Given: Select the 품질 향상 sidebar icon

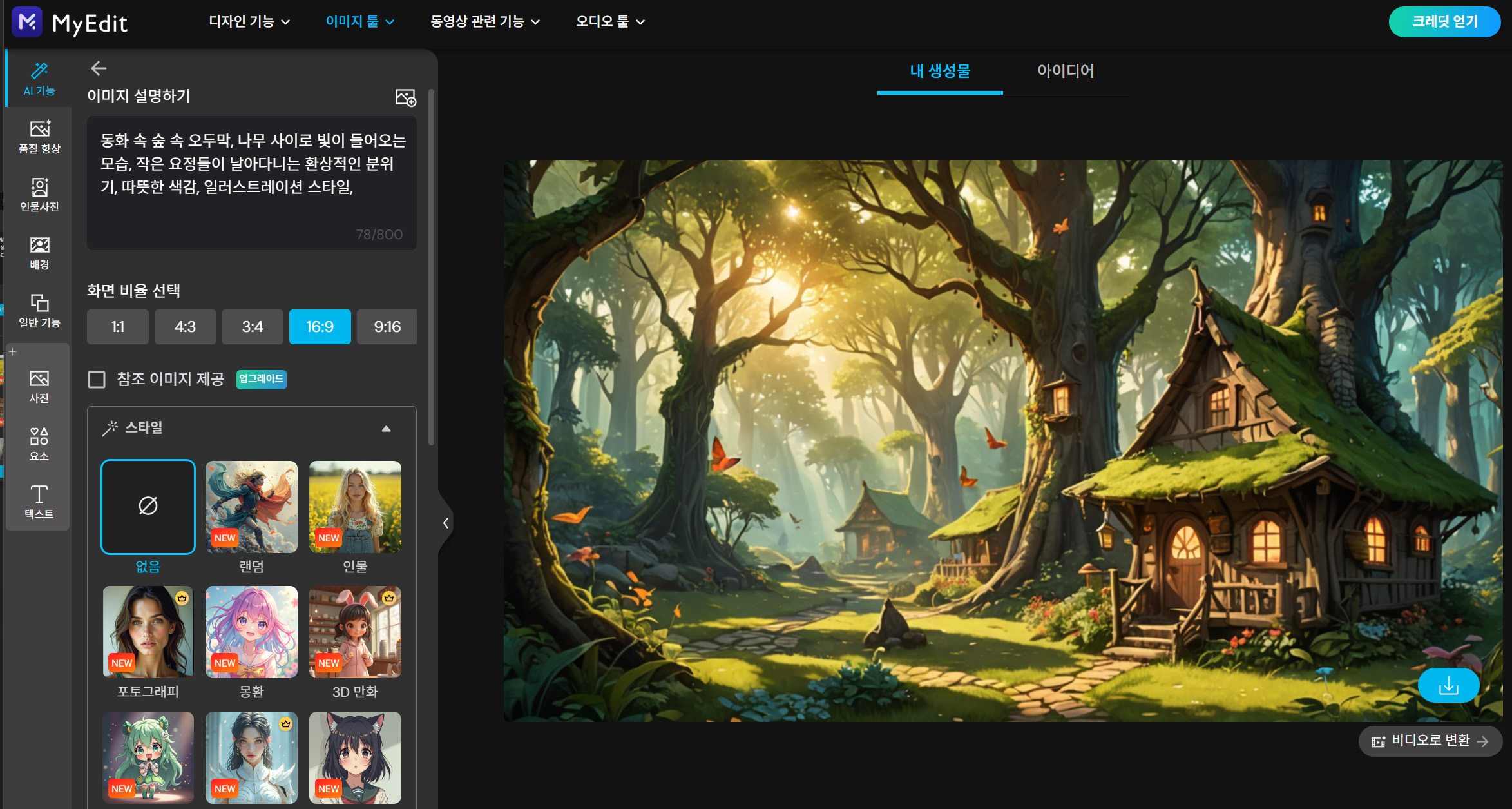Looking at the screenshot, I should (x=39, y=136).
